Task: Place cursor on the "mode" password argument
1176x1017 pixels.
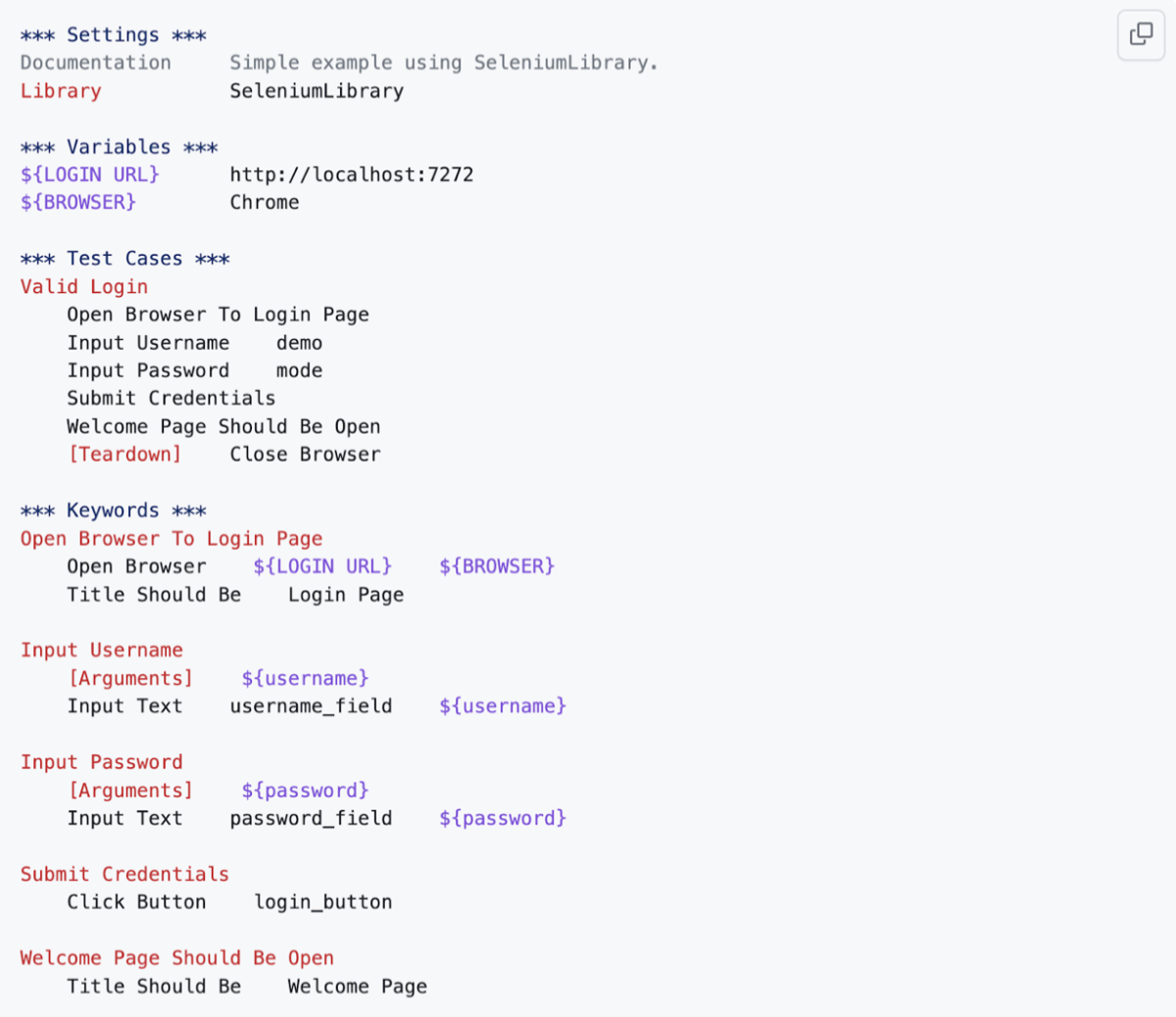Action: (x=299, y=370)
